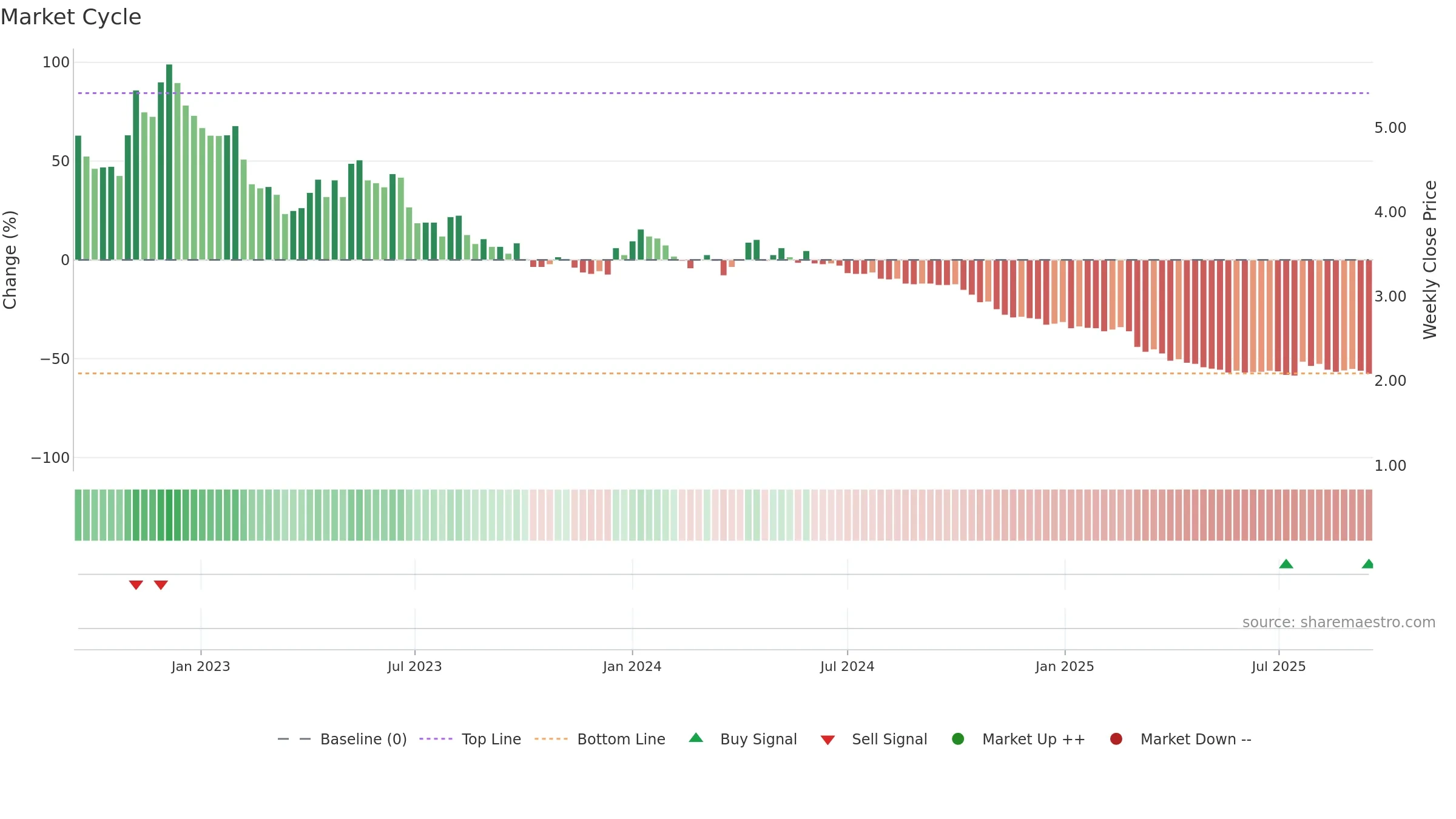Toggle the Buy Signal legend entry

pos(743,739)
